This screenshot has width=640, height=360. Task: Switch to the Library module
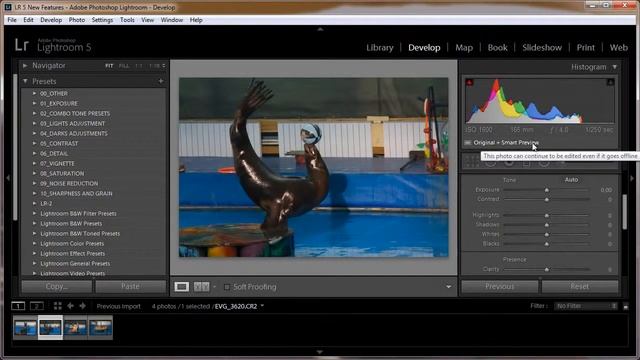[380, 47]
